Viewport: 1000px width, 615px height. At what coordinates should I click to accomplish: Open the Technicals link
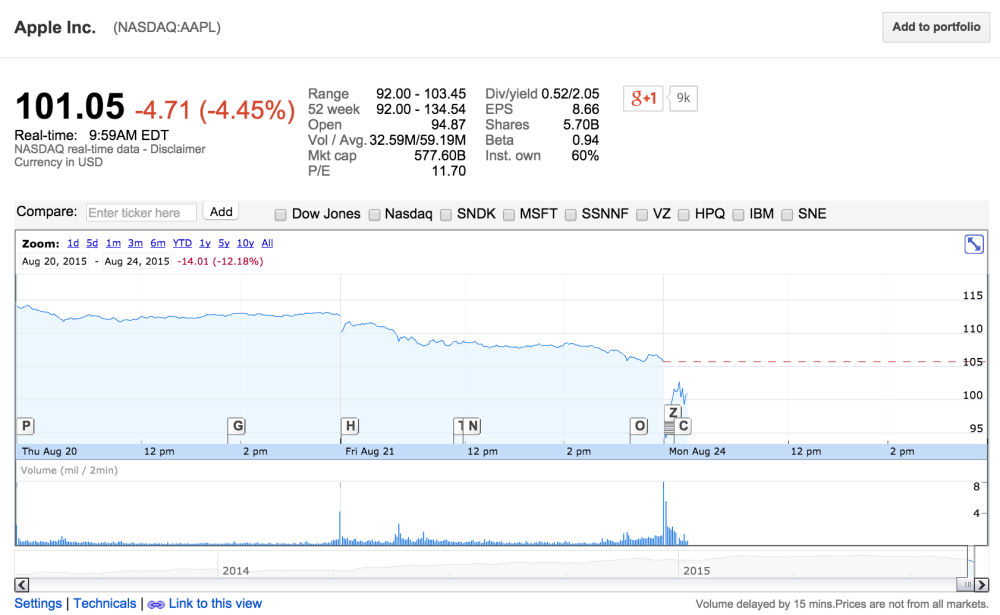[x=105, y=604]
